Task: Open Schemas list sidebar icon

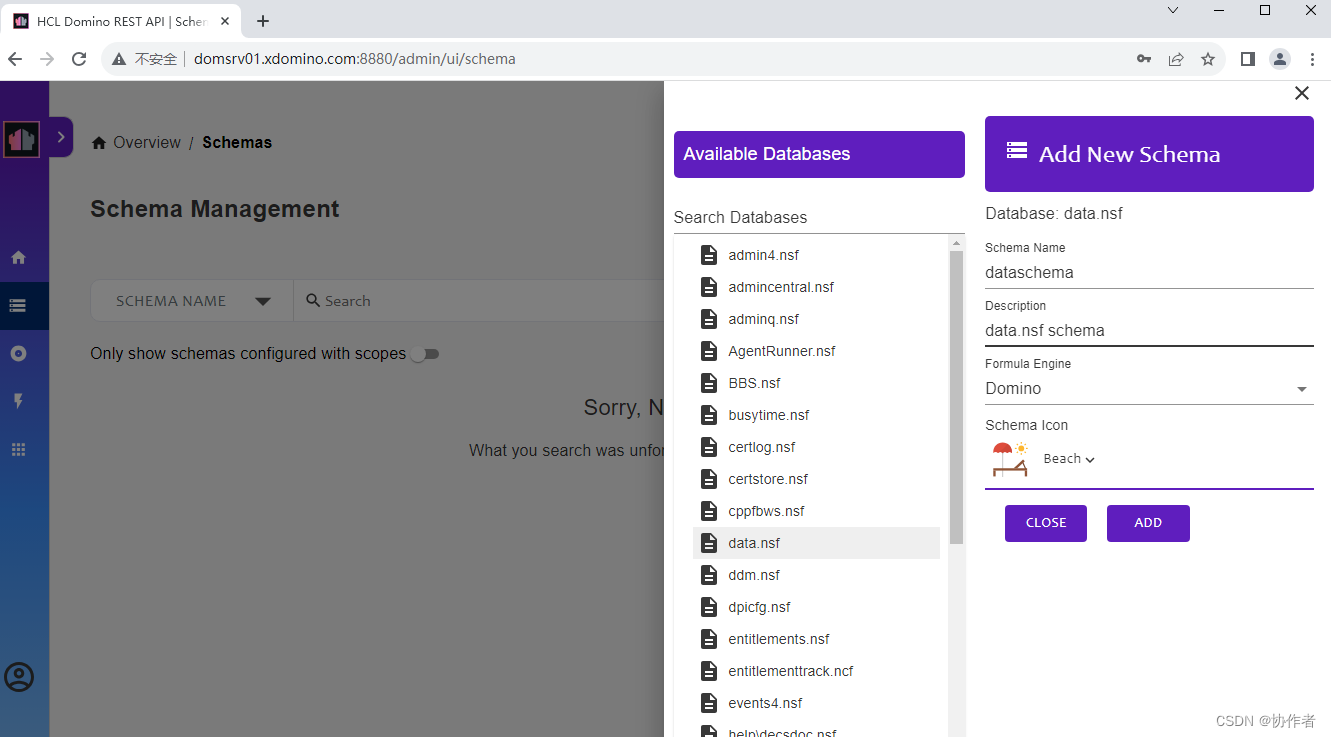Action: (x=18, y=305)
